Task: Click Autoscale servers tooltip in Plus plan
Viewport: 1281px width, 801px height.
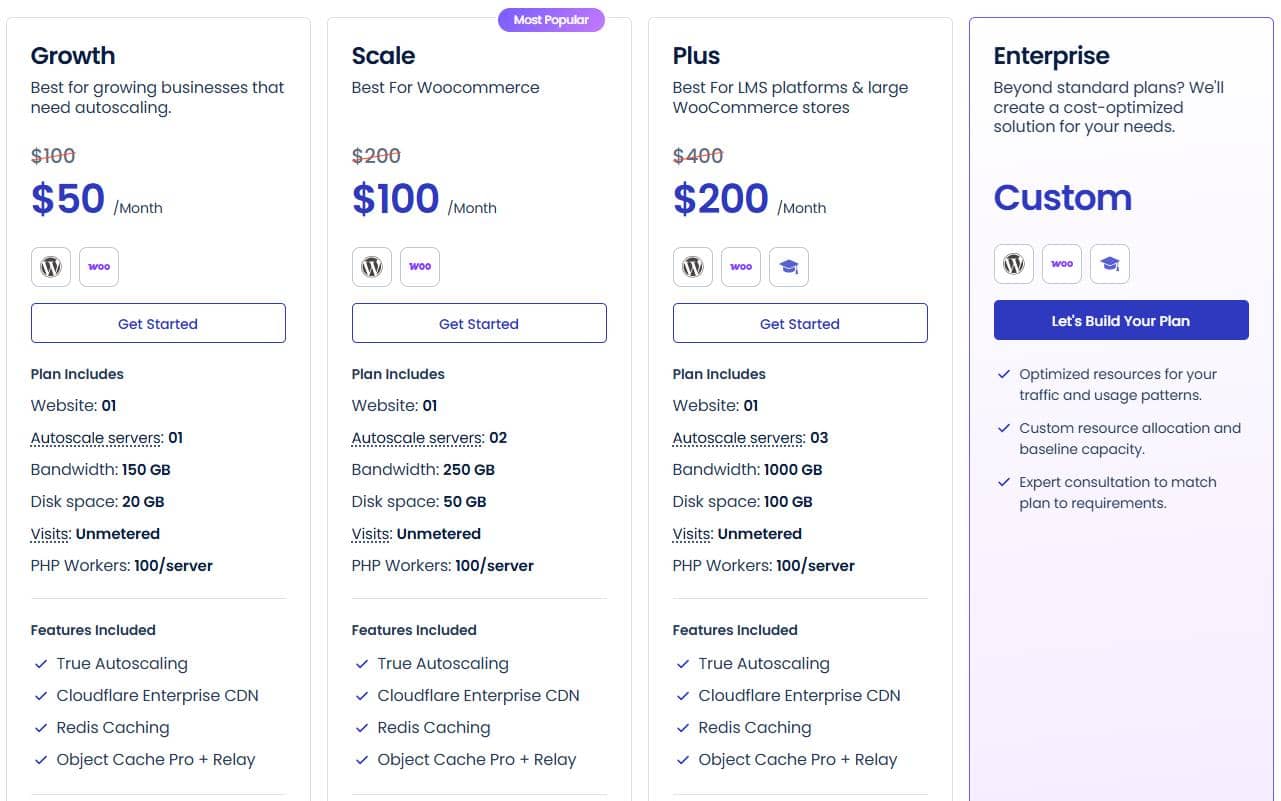Action: click(738, 438)
